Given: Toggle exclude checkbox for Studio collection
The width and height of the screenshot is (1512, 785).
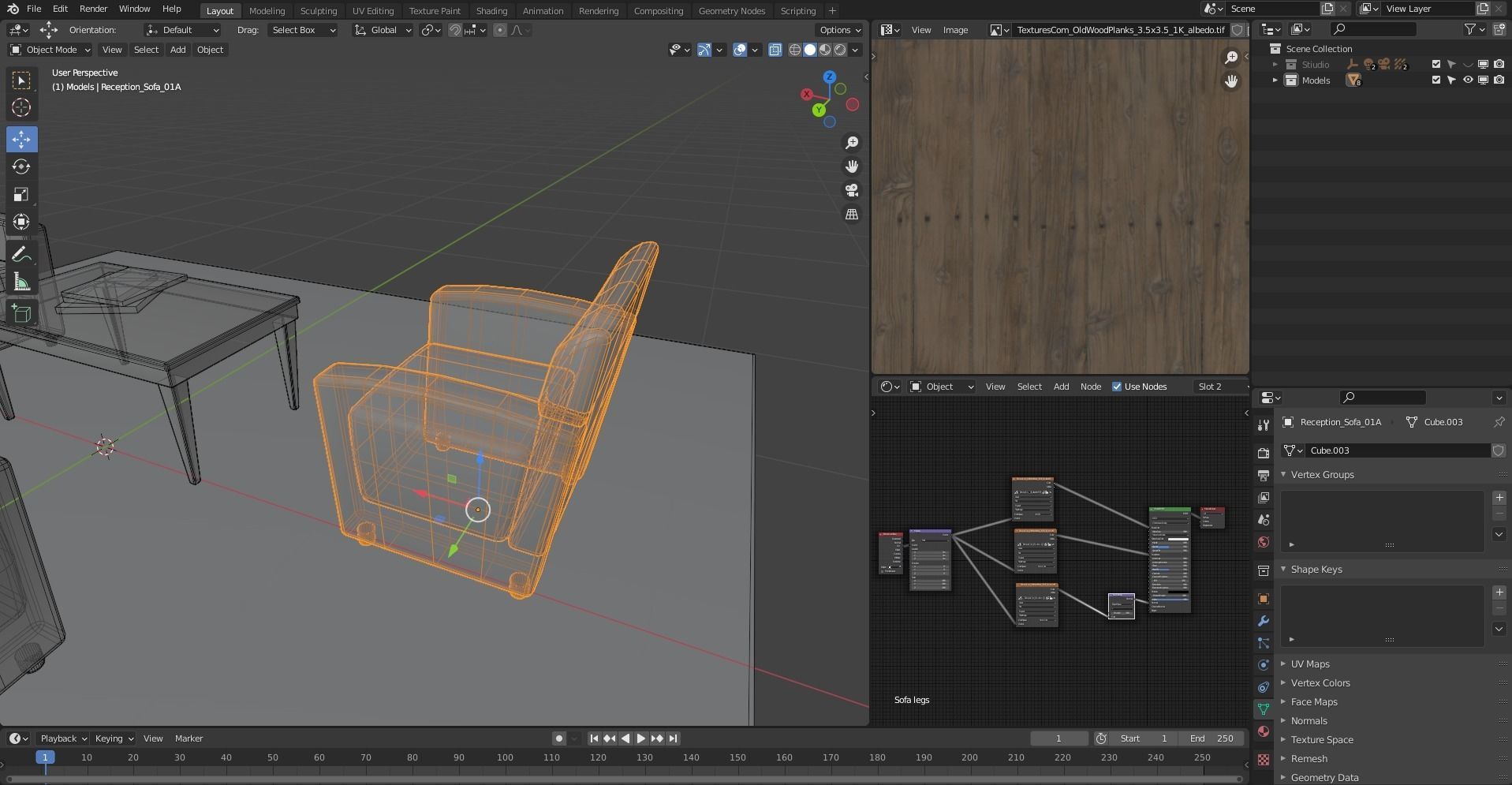Looking at the screenshot, I should (1436, 65).
